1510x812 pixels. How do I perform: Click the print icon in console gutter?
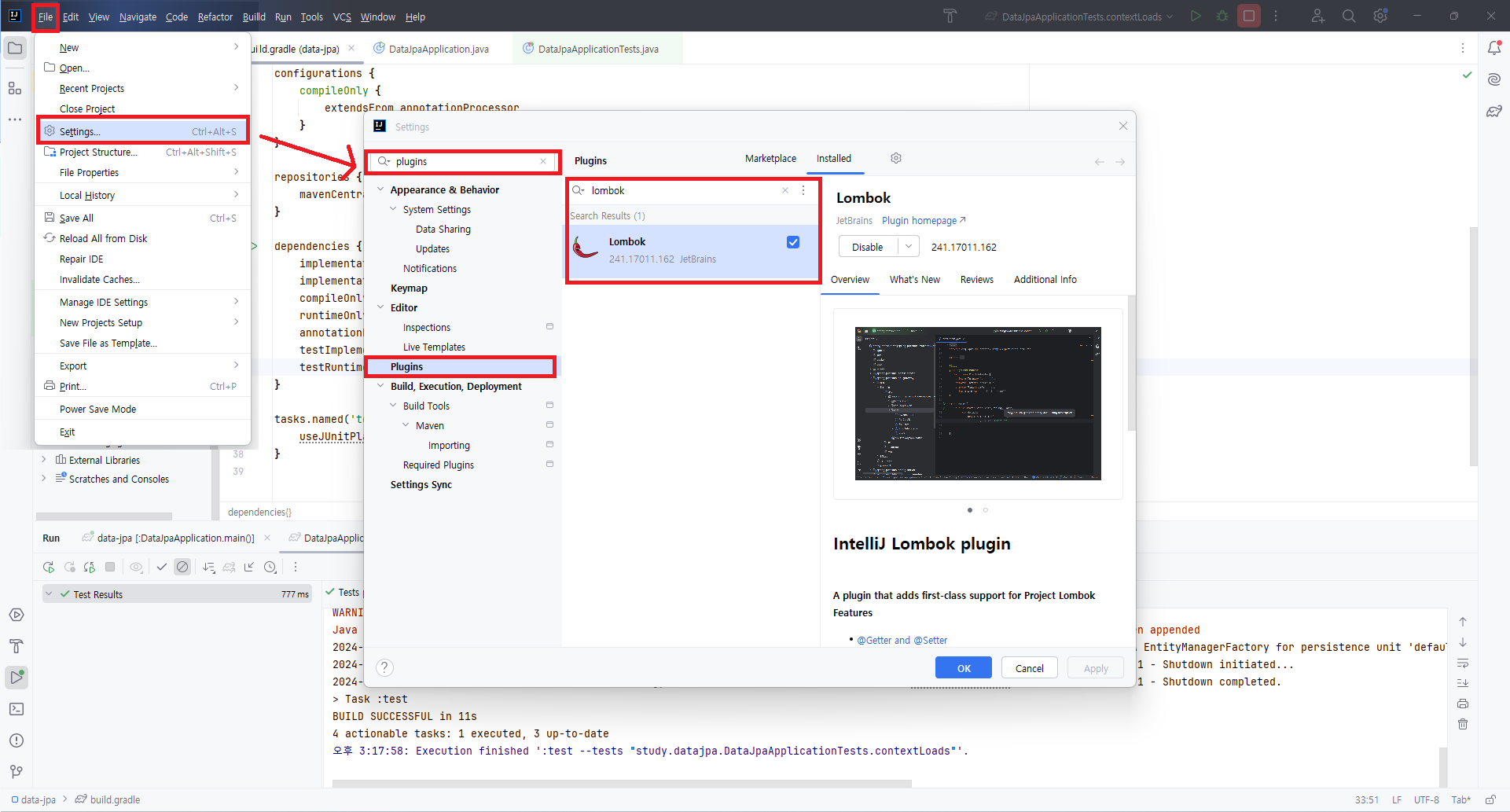click(1463, 704)
